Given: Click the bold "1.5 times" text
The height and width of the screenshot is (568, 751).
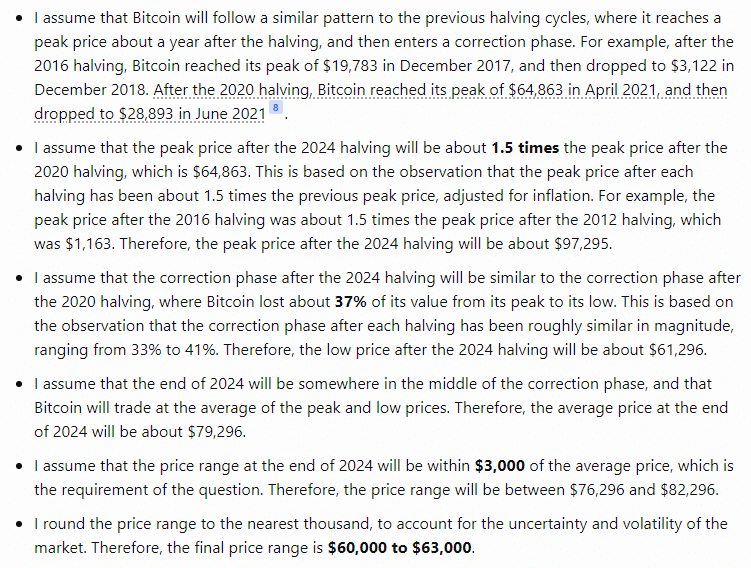Looking at the screenshot, I should click(526, 148).
